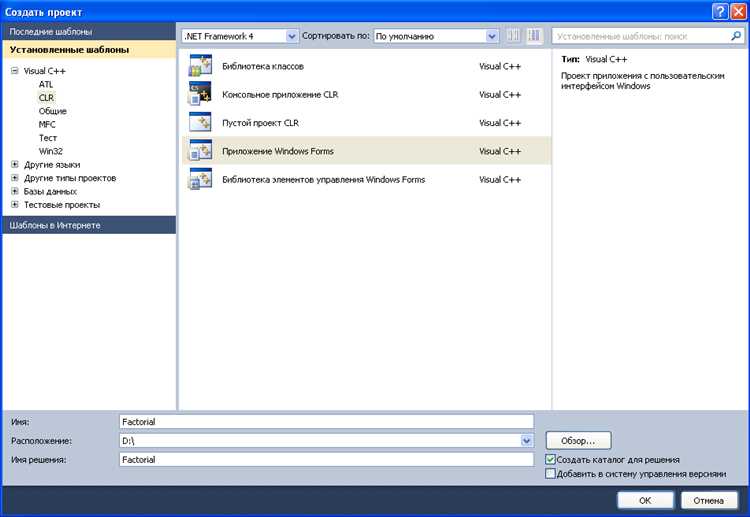
Task: Click the CLR Console Application template icon
Action: coord(200,94)
